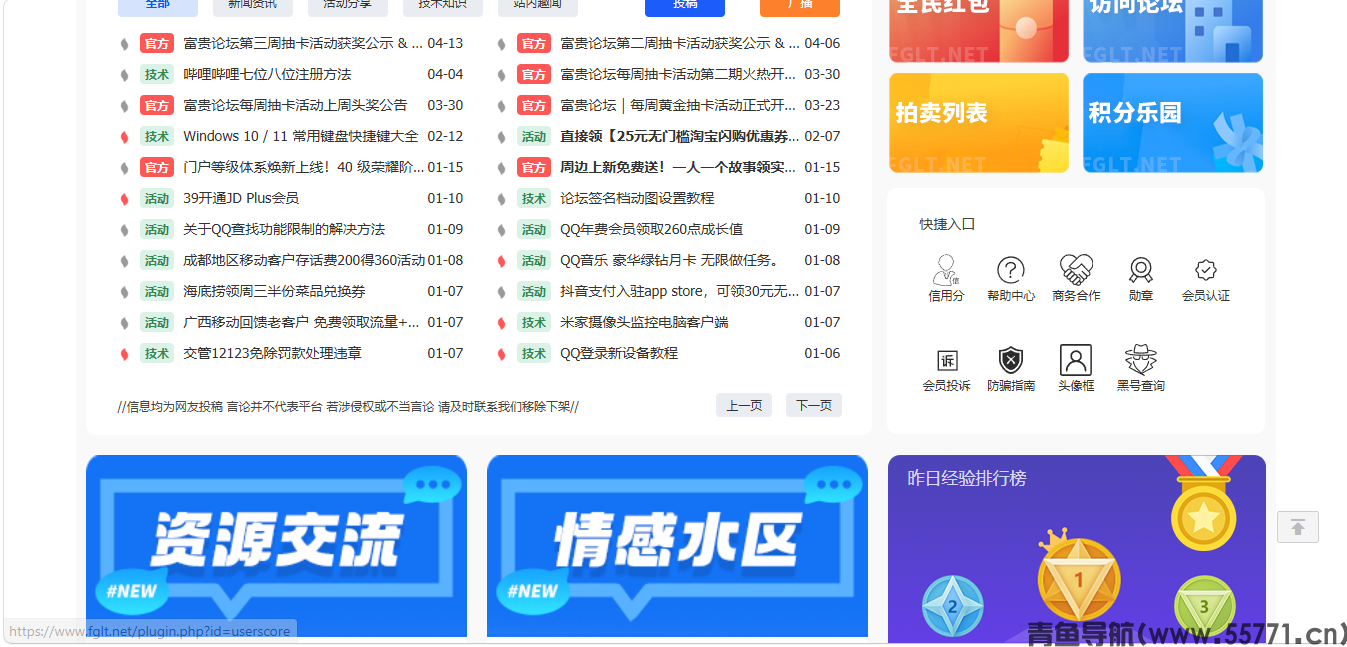
Task: Click red flame beside 米家摄像头监控
Action: coord(501,322)
